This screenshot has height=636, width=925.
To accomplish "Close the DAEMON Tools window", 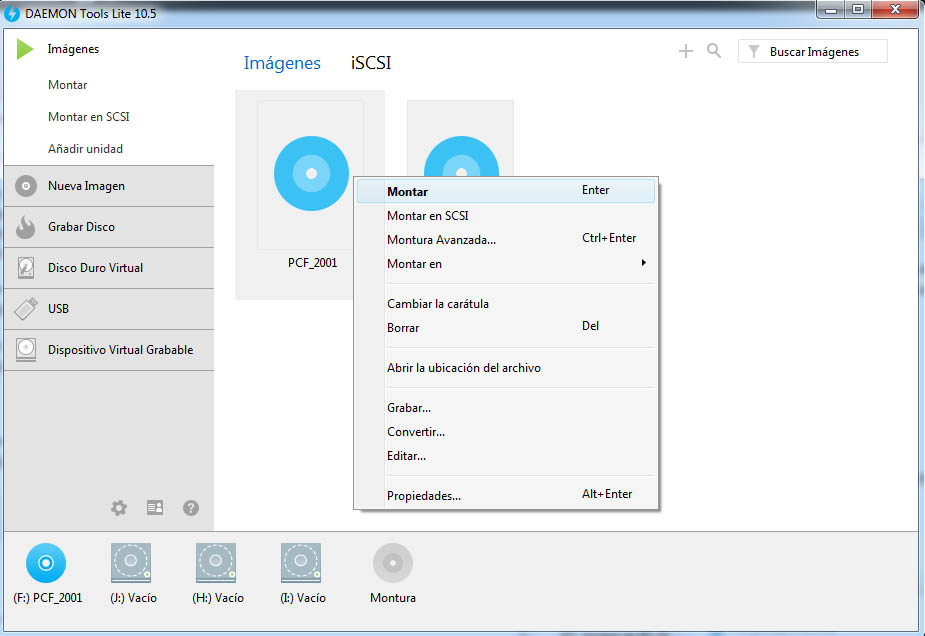I will tap(895, 9).
